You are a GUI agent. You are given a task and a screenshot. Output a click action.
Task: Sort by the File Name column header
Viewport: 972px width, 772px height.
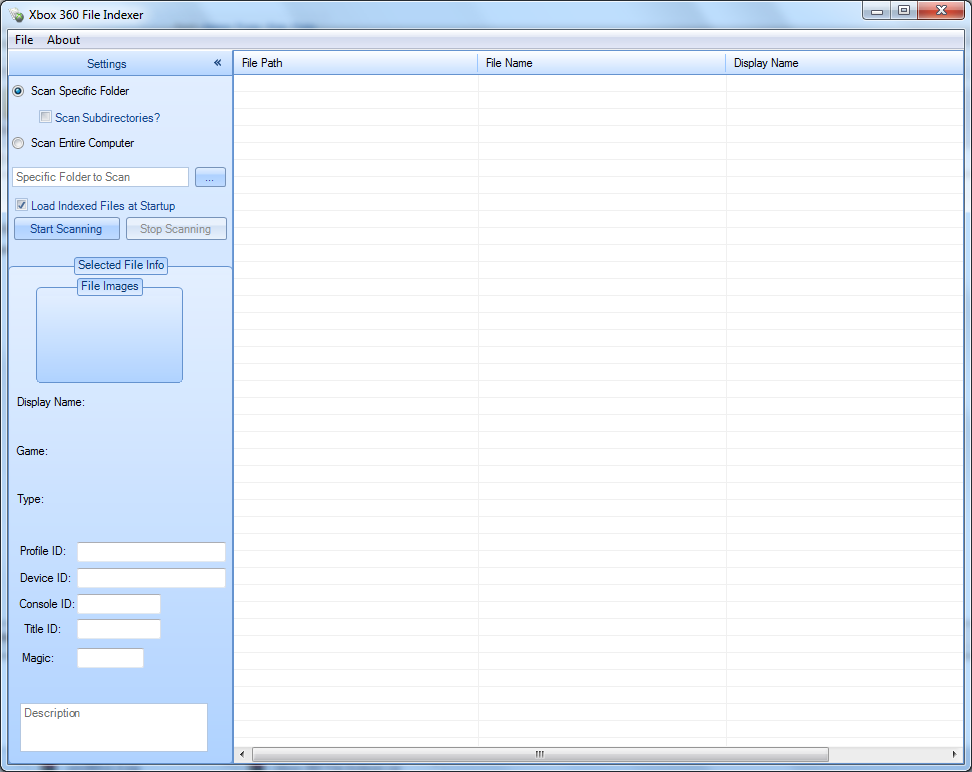[x=601, y=63]
